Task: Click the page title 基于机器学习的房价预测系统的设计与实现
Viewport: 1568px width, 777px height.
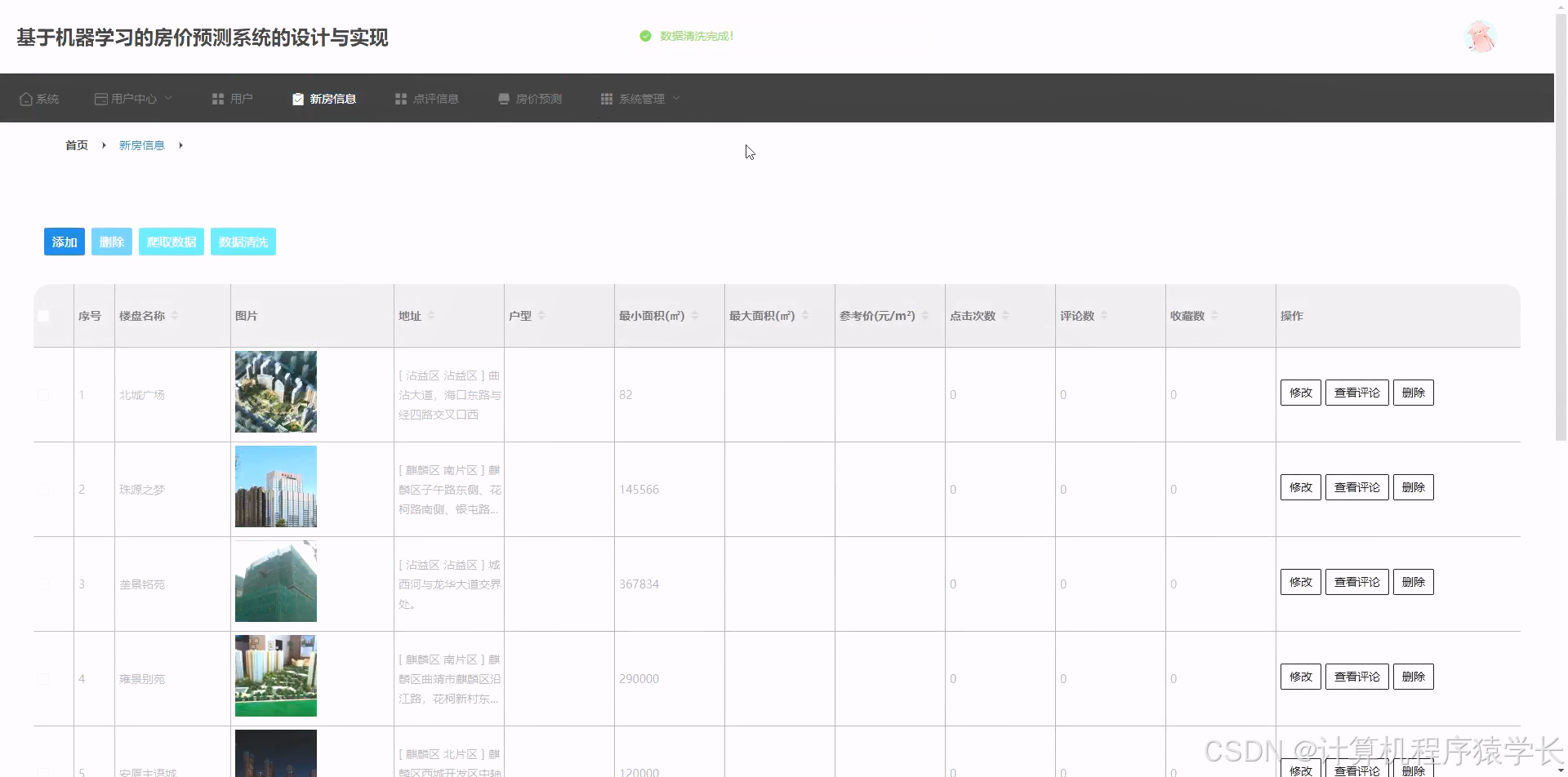Action: 203,38
